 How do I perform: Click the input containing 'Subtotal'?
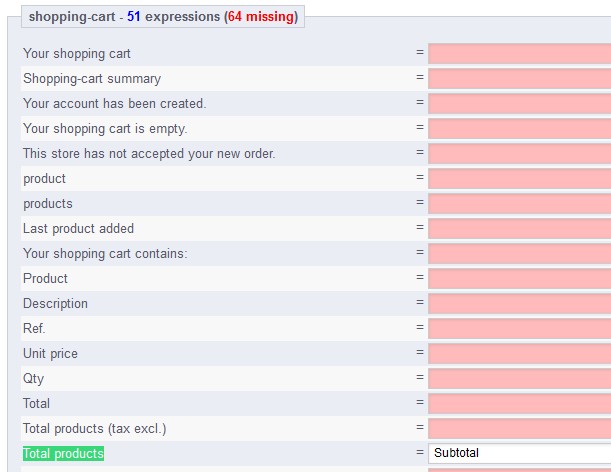(519, 454)
